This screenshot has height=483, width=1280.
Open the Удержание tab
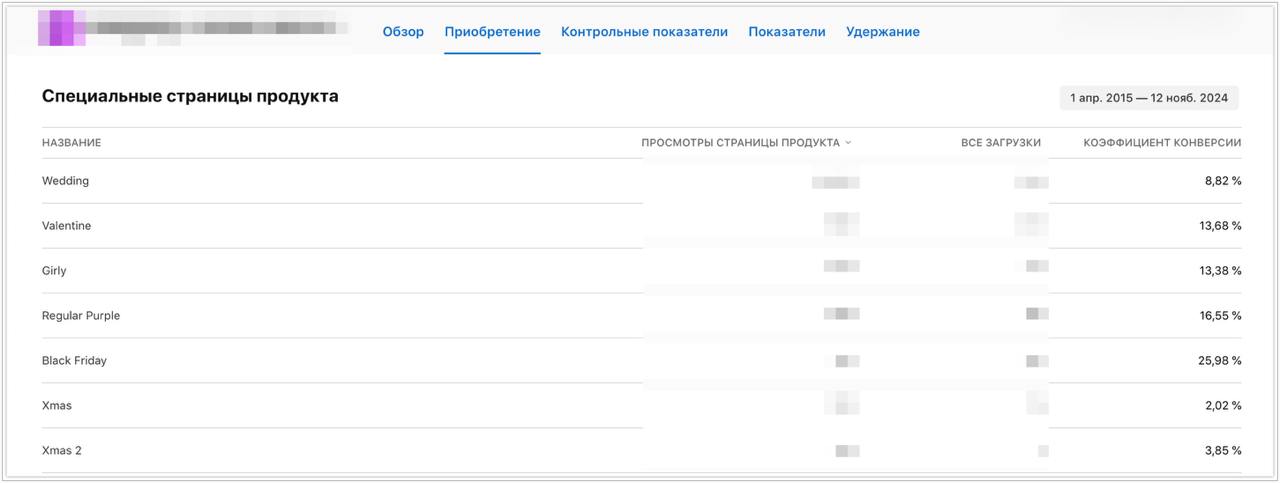click(x=882, y=32)
